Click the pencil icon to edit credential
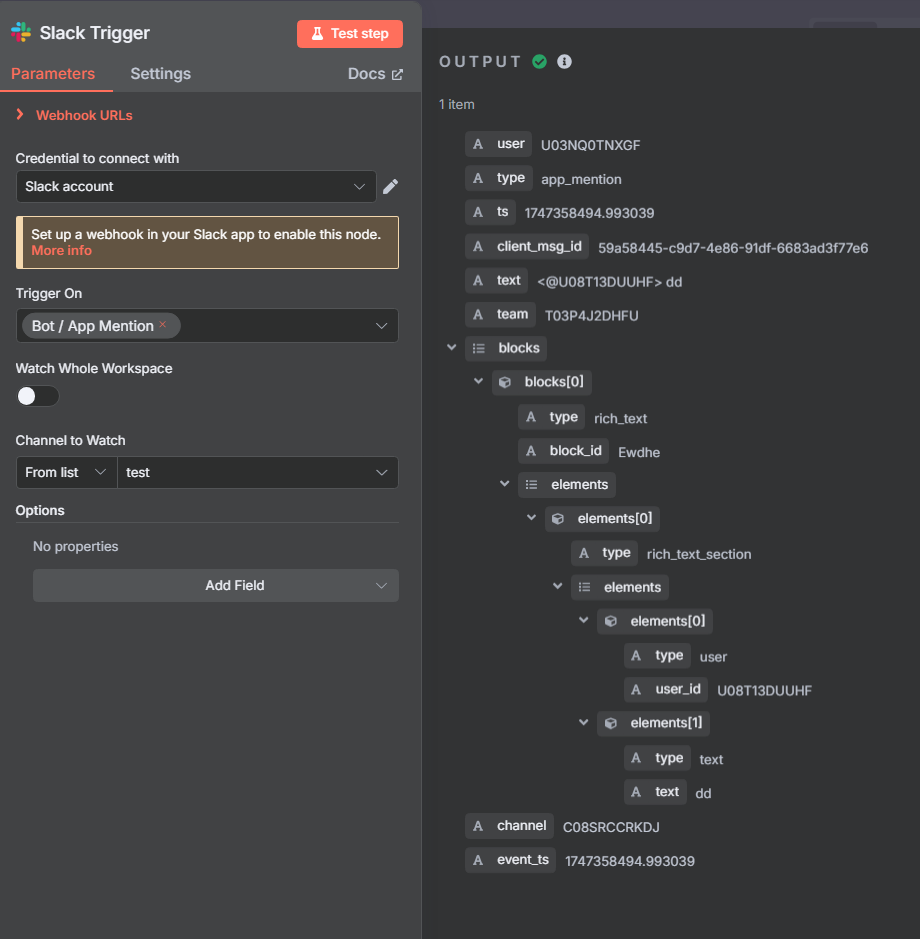The height and width of the screenshot is (939, 920). [x=391, y=186]
